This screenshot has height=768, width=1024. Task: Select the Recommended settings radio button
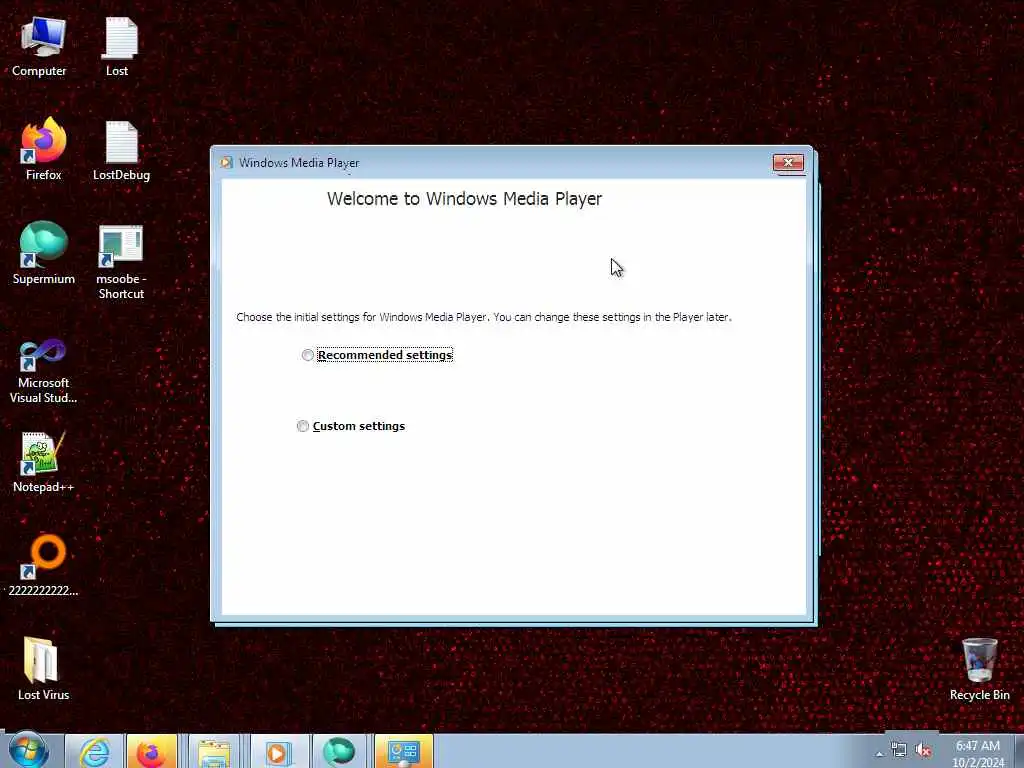coord(308,355)
